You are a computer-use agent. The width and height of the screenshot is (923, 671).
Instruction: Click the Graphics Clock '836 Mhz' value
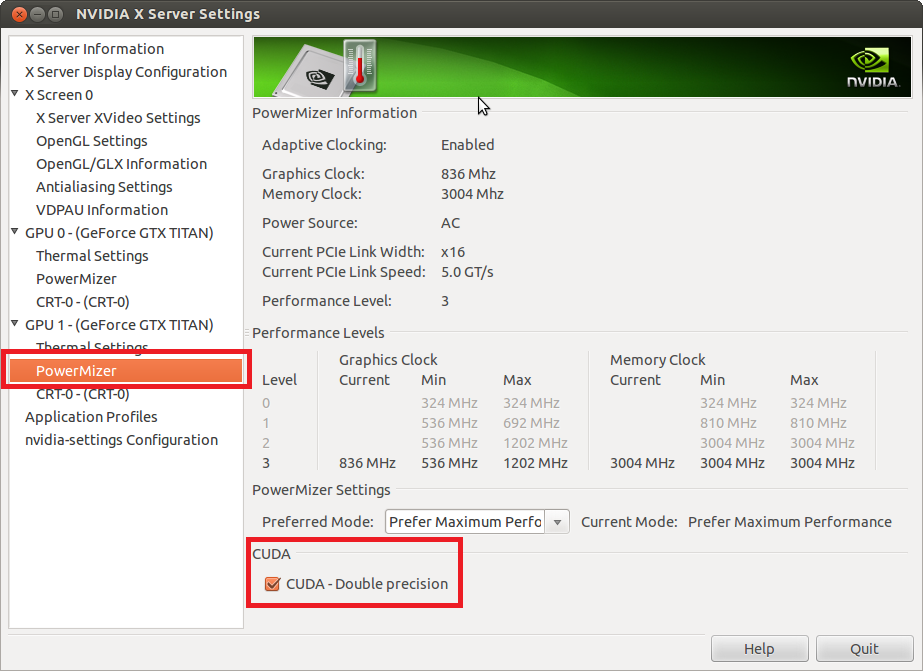point(468,174)
